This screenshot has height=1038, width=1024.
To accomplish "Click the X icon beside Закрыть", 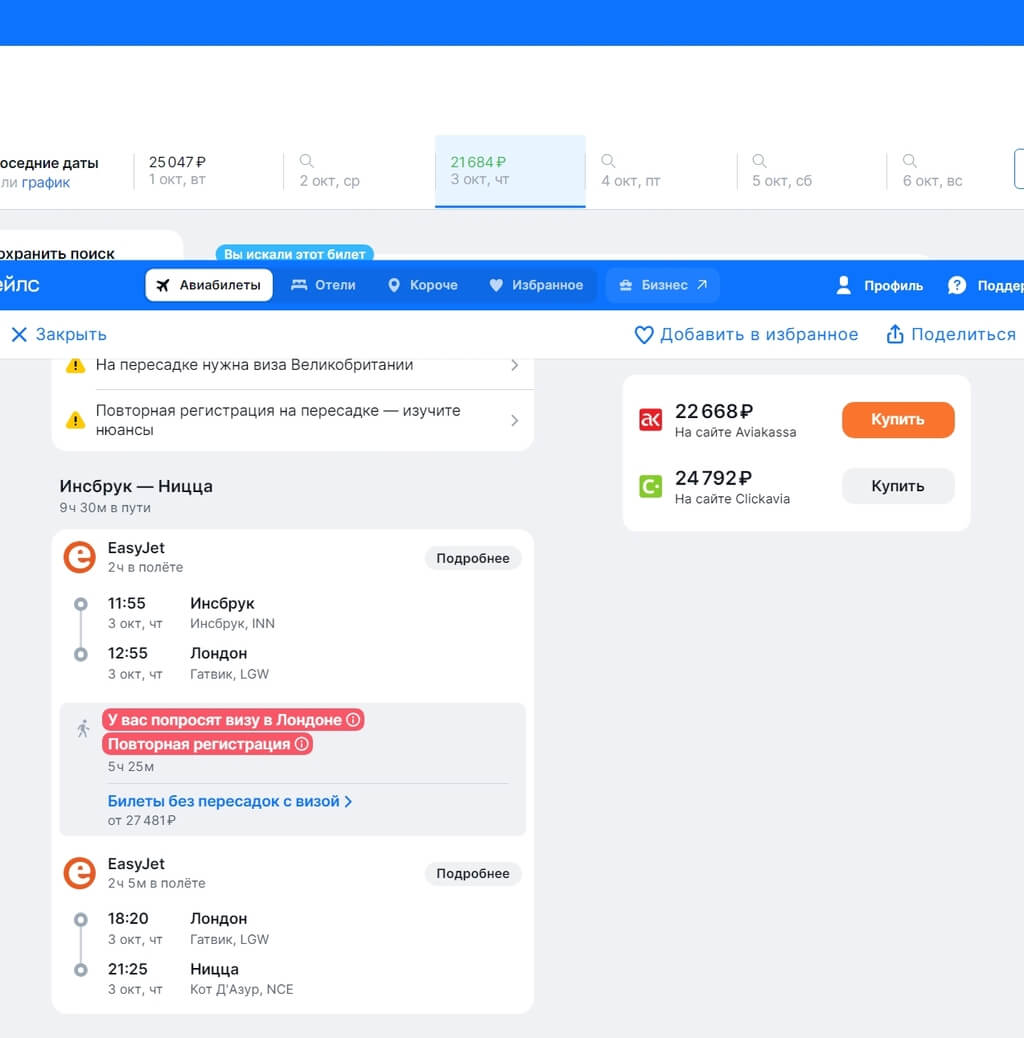I will point(19,335).
